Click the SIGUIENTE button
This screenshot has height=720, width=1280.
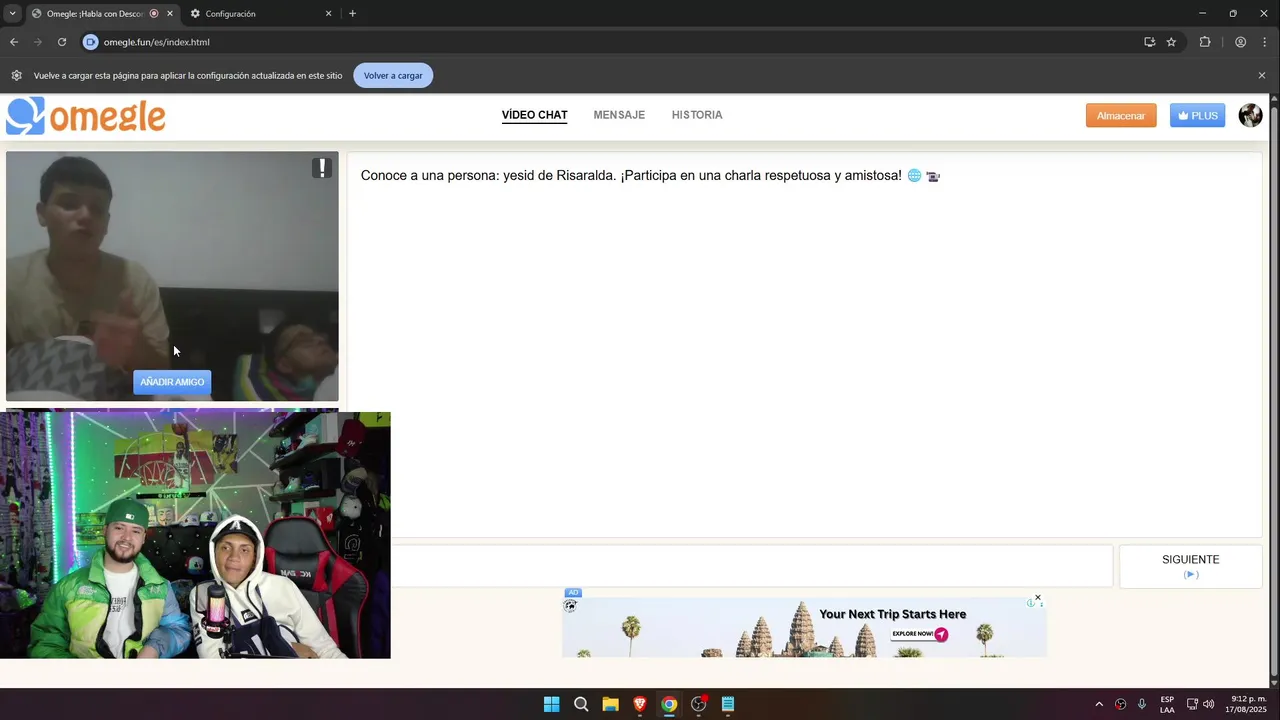click(x=1190, y=566)
